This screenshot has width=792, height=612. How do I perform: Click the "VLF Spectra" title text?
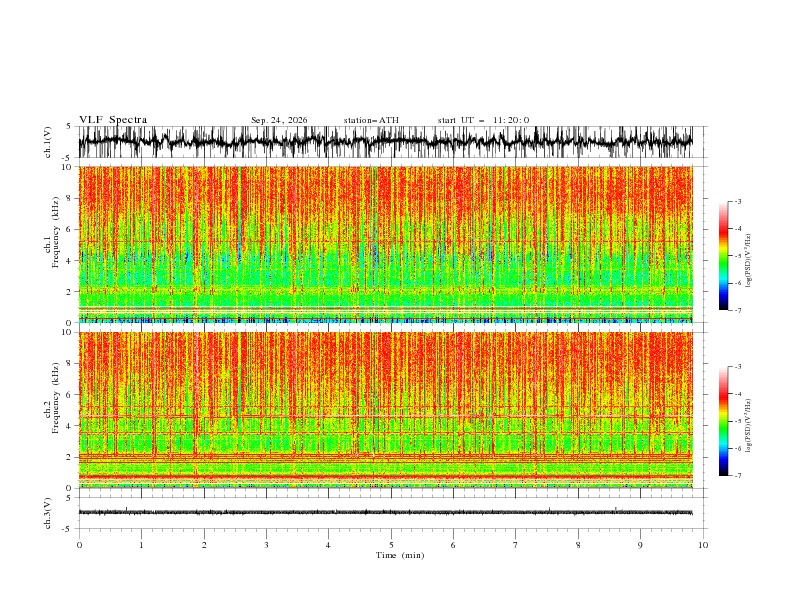[113, 120]
